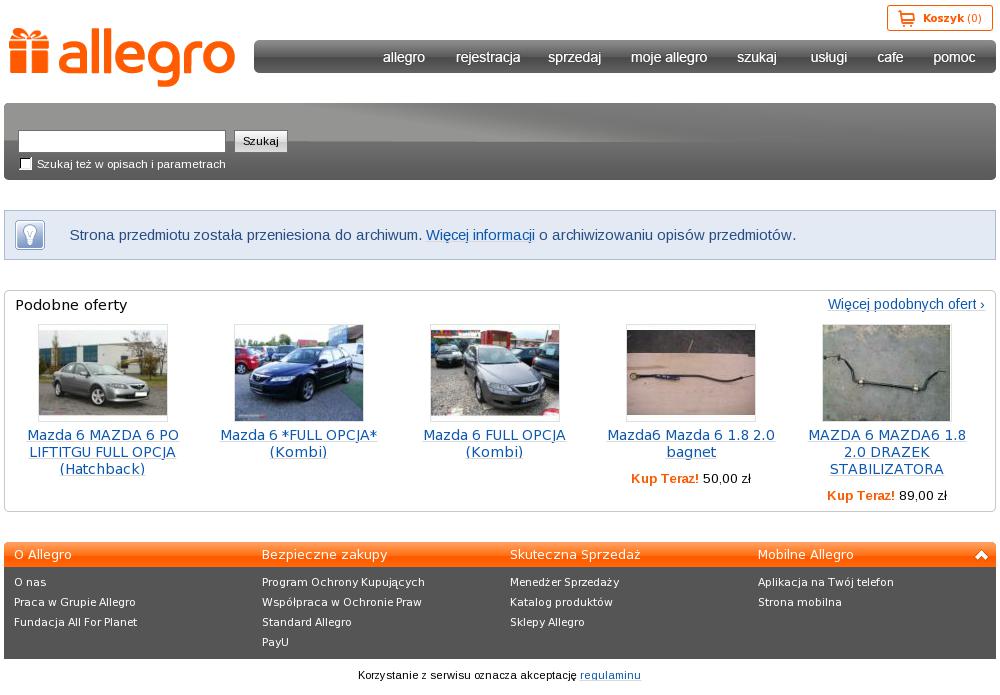Open Program Ochrony Kupujących
Image resolution: width=1000 pixels, height=695 pixels.
tap(343, 582)
